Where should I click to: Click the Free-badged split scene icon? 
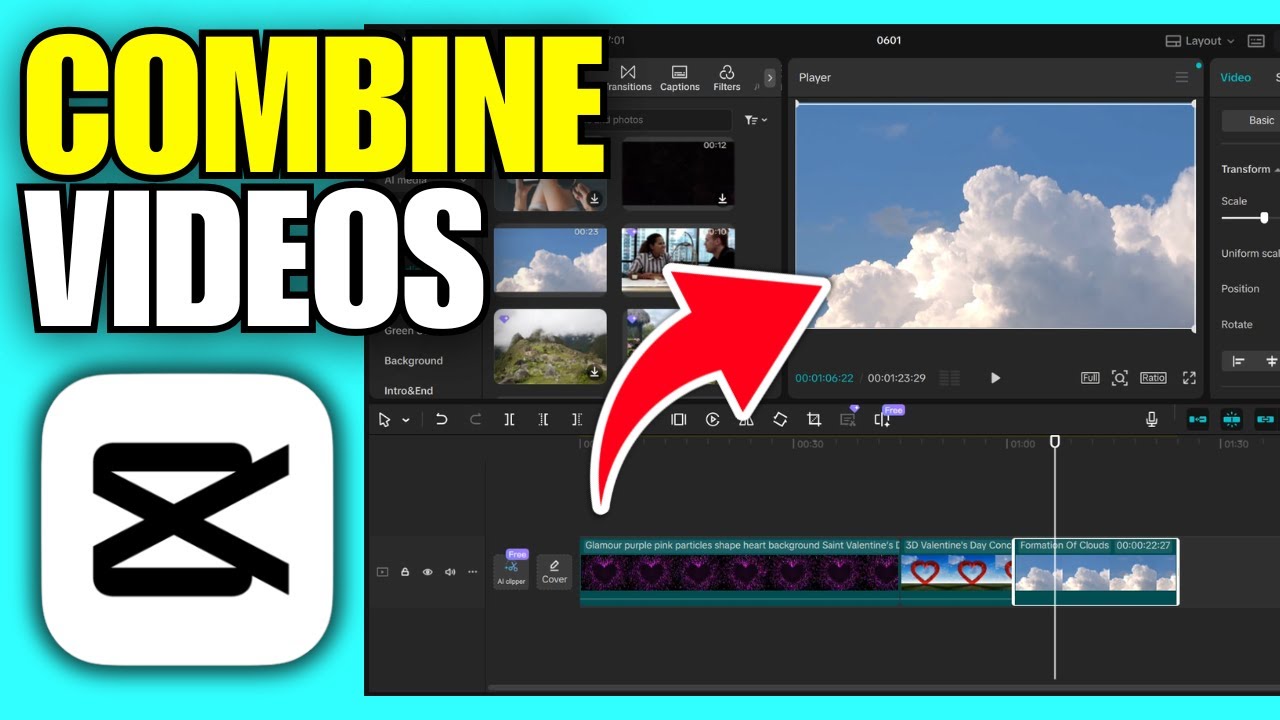[883, 420]
